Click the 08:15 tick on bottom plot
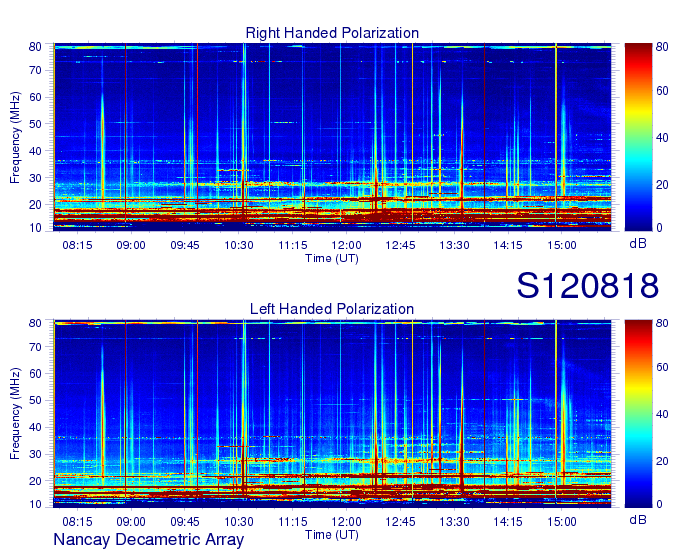This screenshot has height=552, width=680. tap(77, 522)
